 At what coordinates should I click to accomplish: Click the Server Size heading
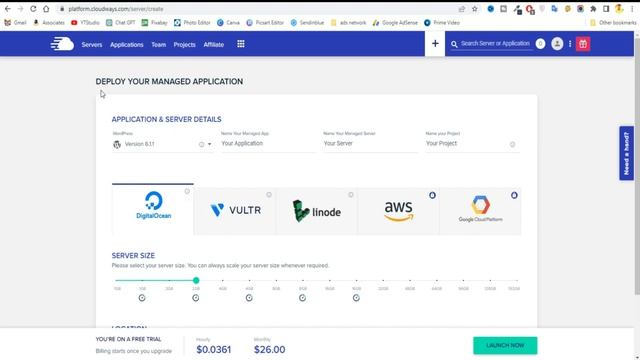point(133,256)
